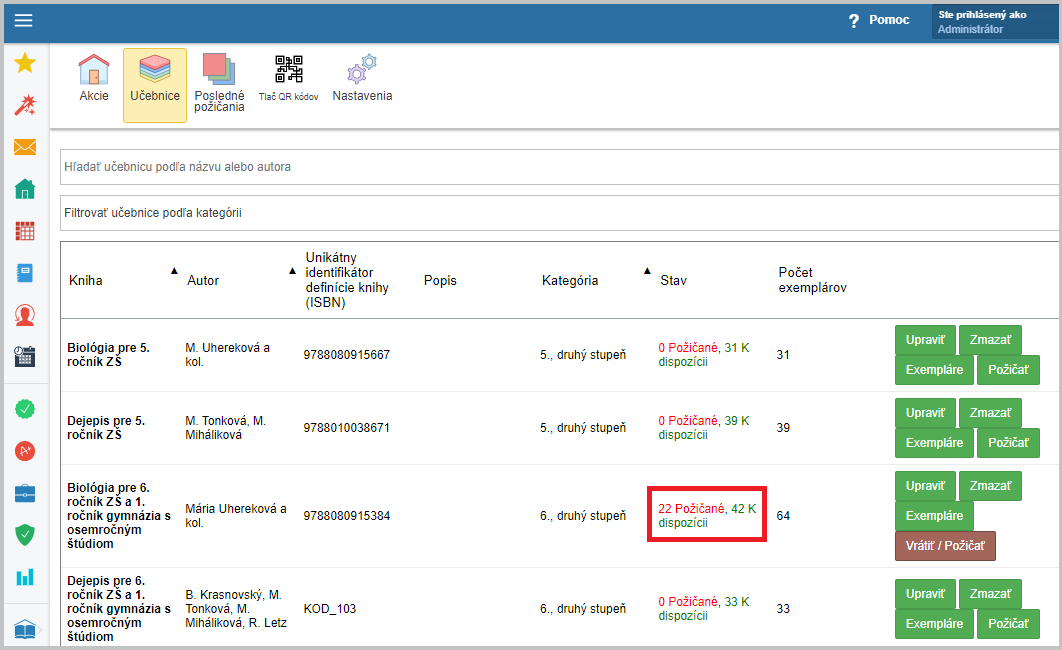This screenshot has width=1062, height=650.
Task: Click the green house sidebar icon
Action: (x=25, y=189)
